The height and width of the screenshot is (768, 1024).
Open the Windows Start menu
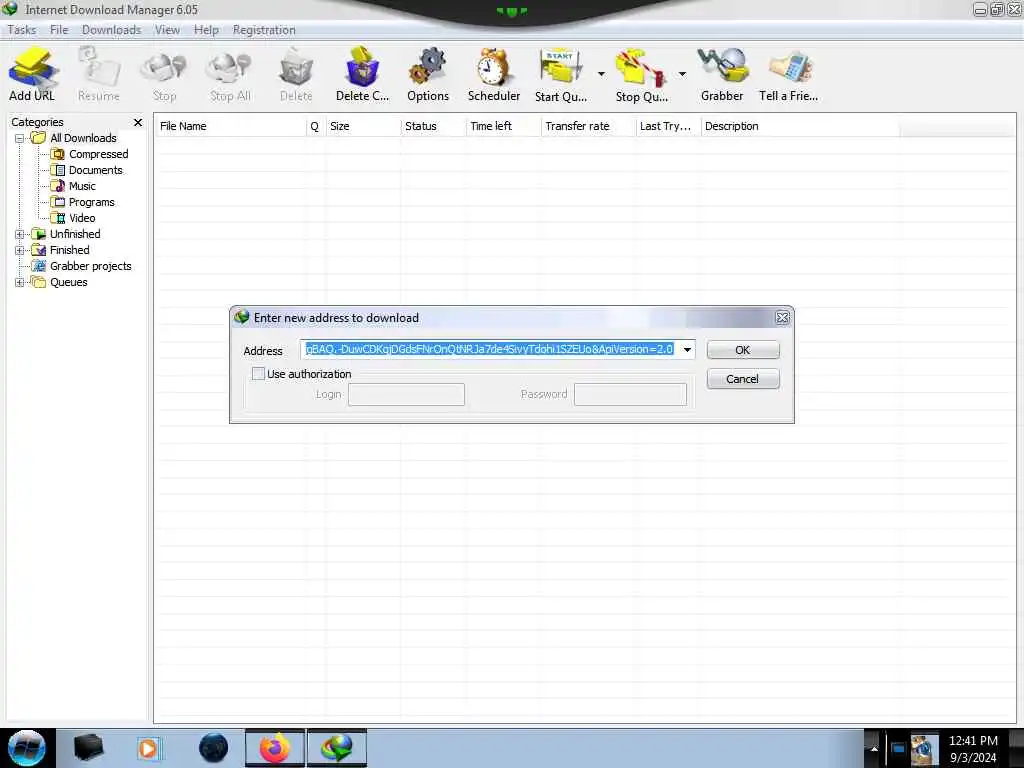pyautogui.click(x=26, y=748)
